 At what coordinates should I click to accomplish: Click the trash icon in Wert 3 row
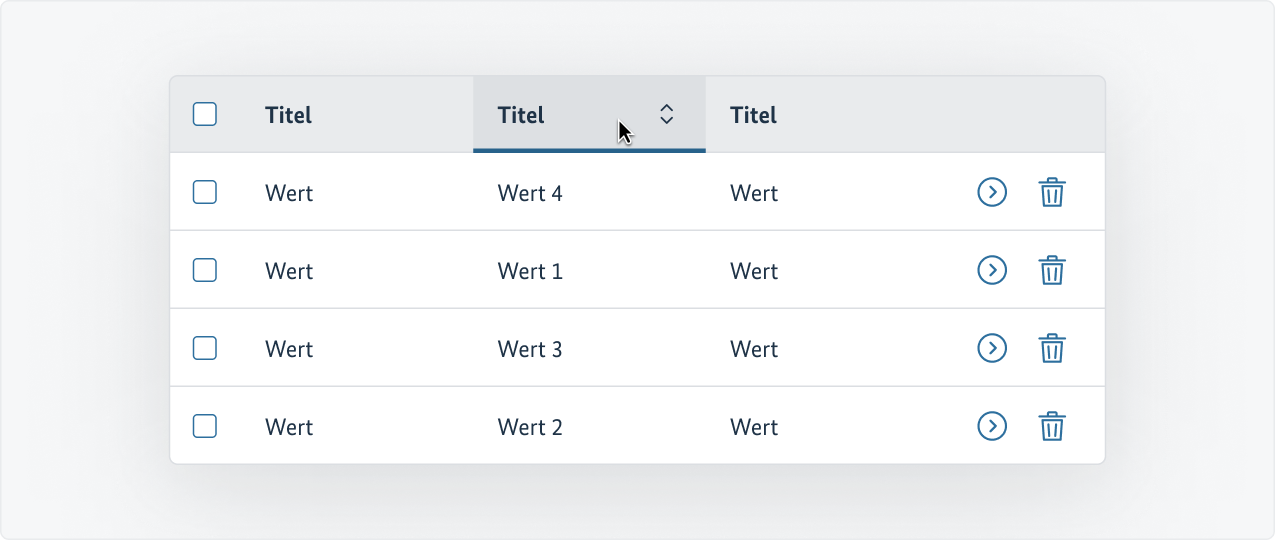coord(1052,348)
